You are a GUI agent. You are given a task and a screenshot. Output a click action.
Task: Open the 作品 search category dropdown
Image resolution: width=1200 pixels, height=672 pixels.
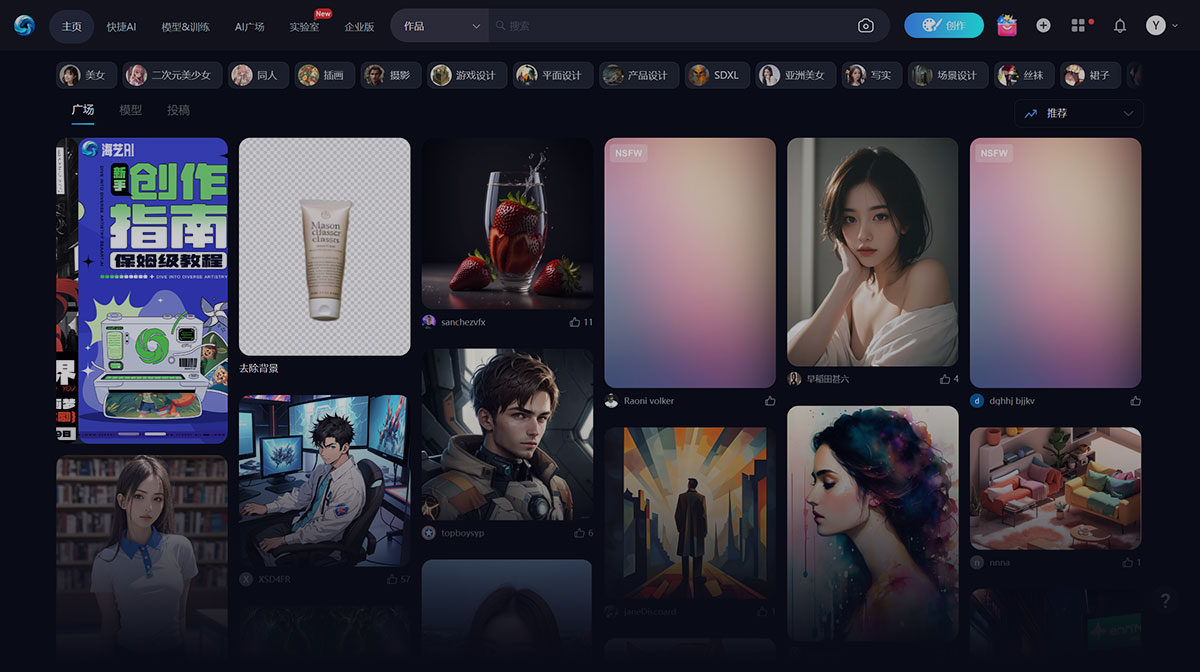(438, 25)
